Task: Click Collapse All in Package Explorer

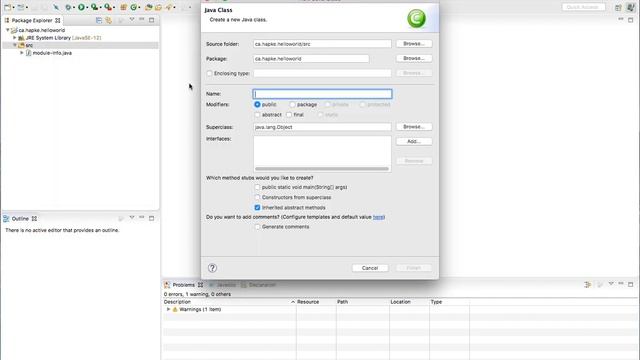Action: [x=99, y=20]
